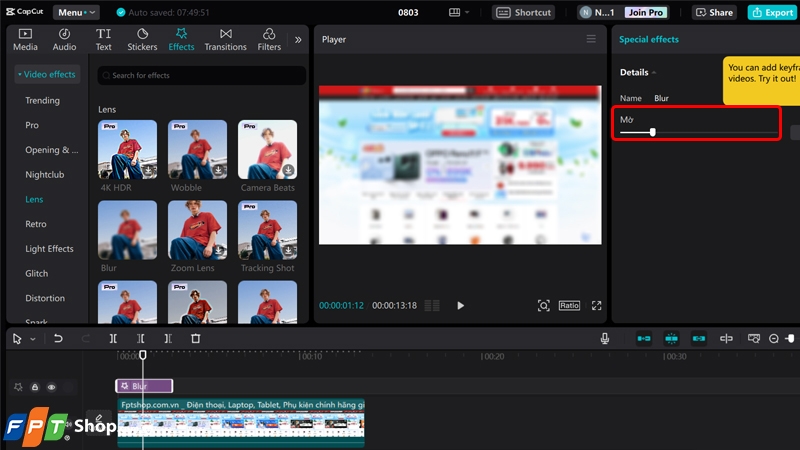Screen dimensions: 800x450
Task: Select Pro effects category
Action: (32, 125)
